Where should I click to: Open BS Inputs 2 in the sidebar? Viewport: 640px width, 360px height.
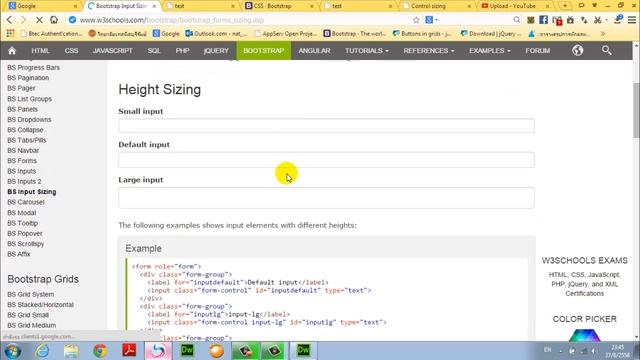tap(24, 181)
